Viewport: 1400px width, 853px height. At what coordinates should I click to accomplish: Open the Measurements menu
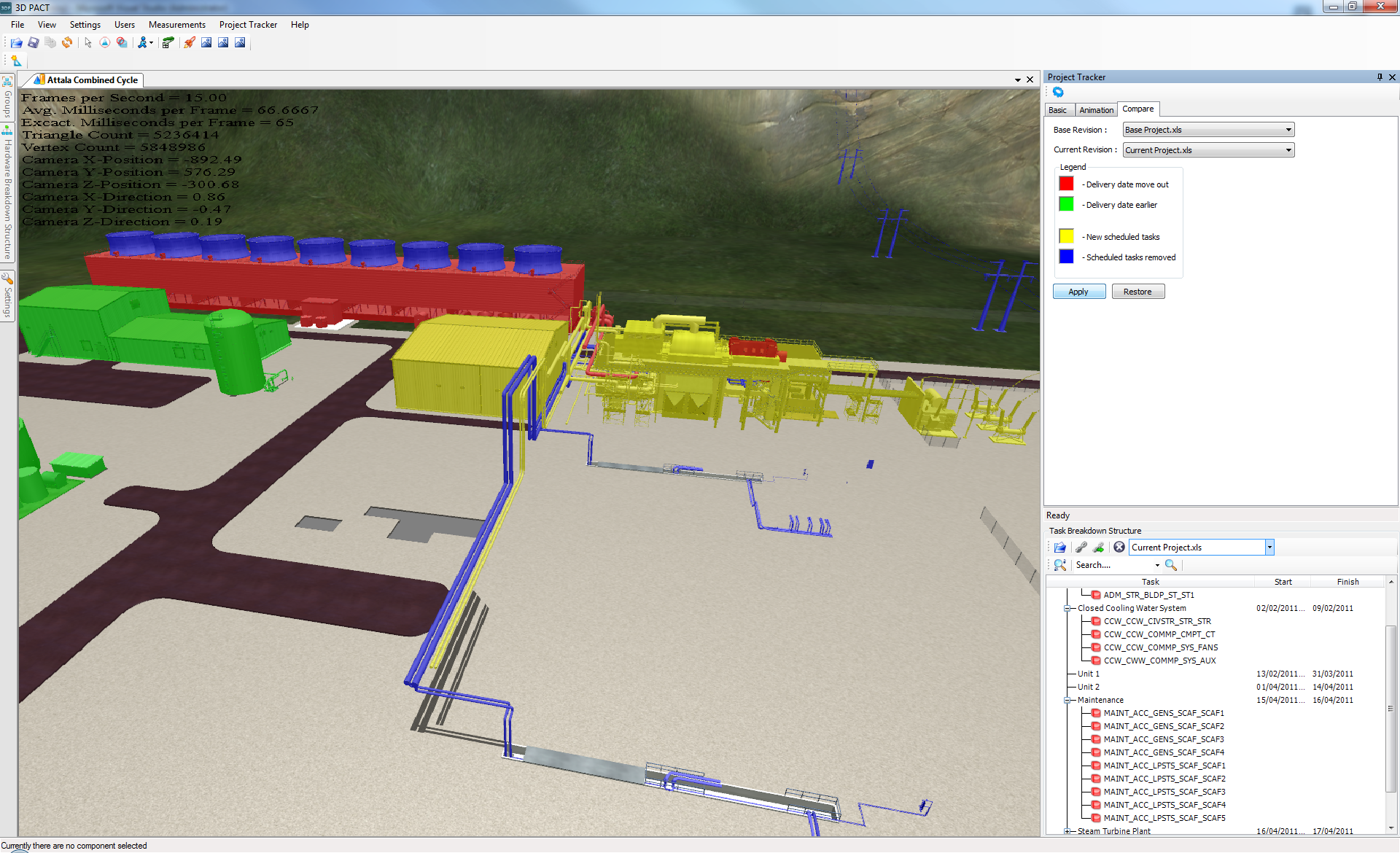176,25
